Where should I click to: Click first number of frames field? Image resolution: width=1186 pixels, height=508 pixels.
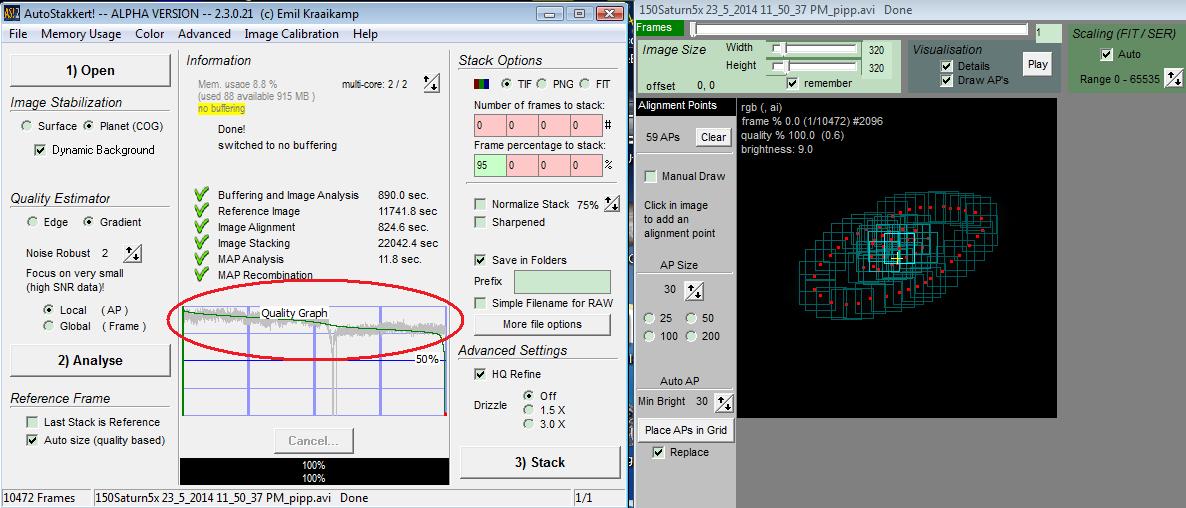coord(490,125)
